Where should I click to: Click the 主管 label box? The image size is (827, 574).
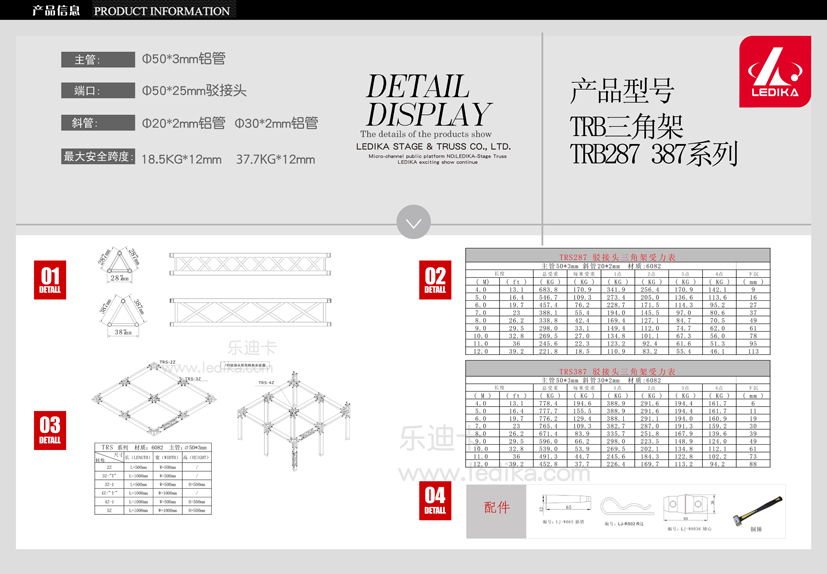coord(98,60)
